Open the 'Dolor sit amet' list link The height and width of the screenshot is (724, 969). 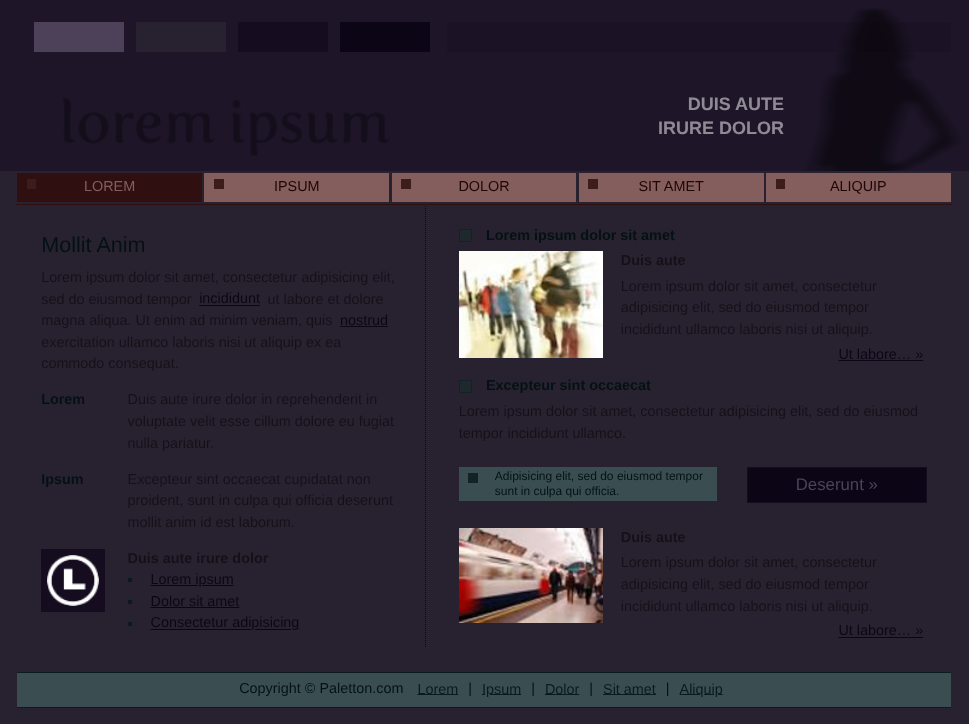pyautogui.click(x=195, y=602)
